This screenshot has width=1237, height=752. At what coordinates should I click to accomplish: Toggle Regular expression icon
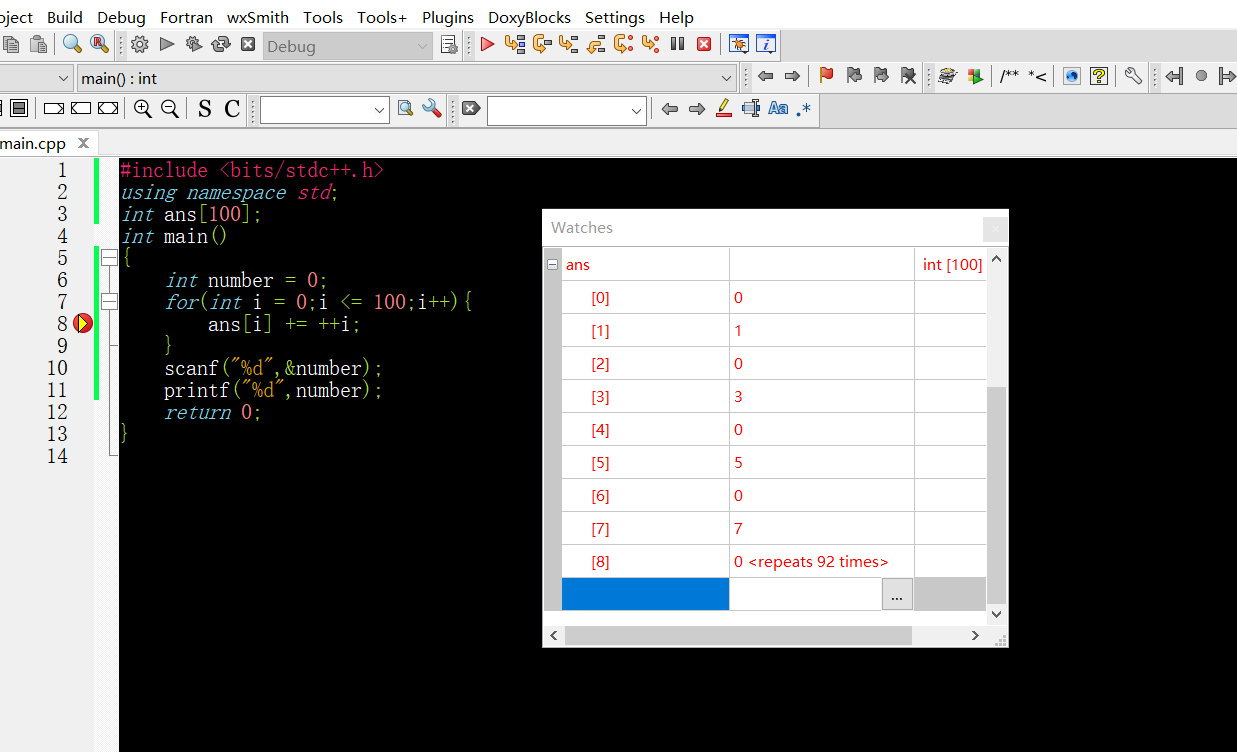(x=804, y=109)
